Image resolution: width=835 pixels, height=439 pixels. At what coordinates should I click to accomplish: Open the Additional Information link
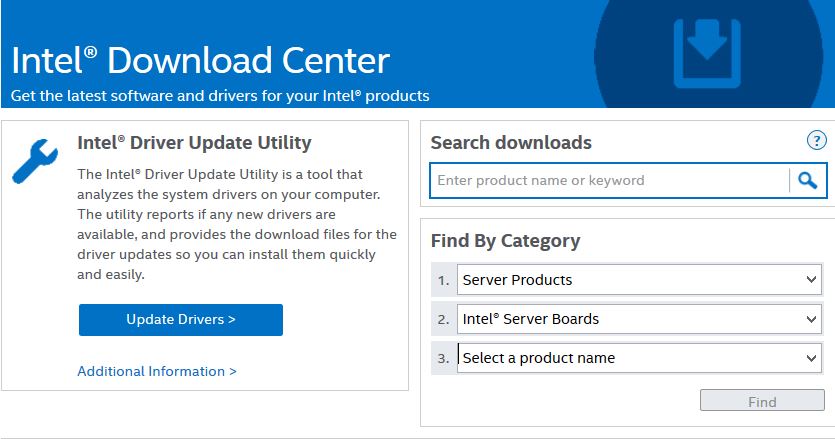[x=157, y=371]
